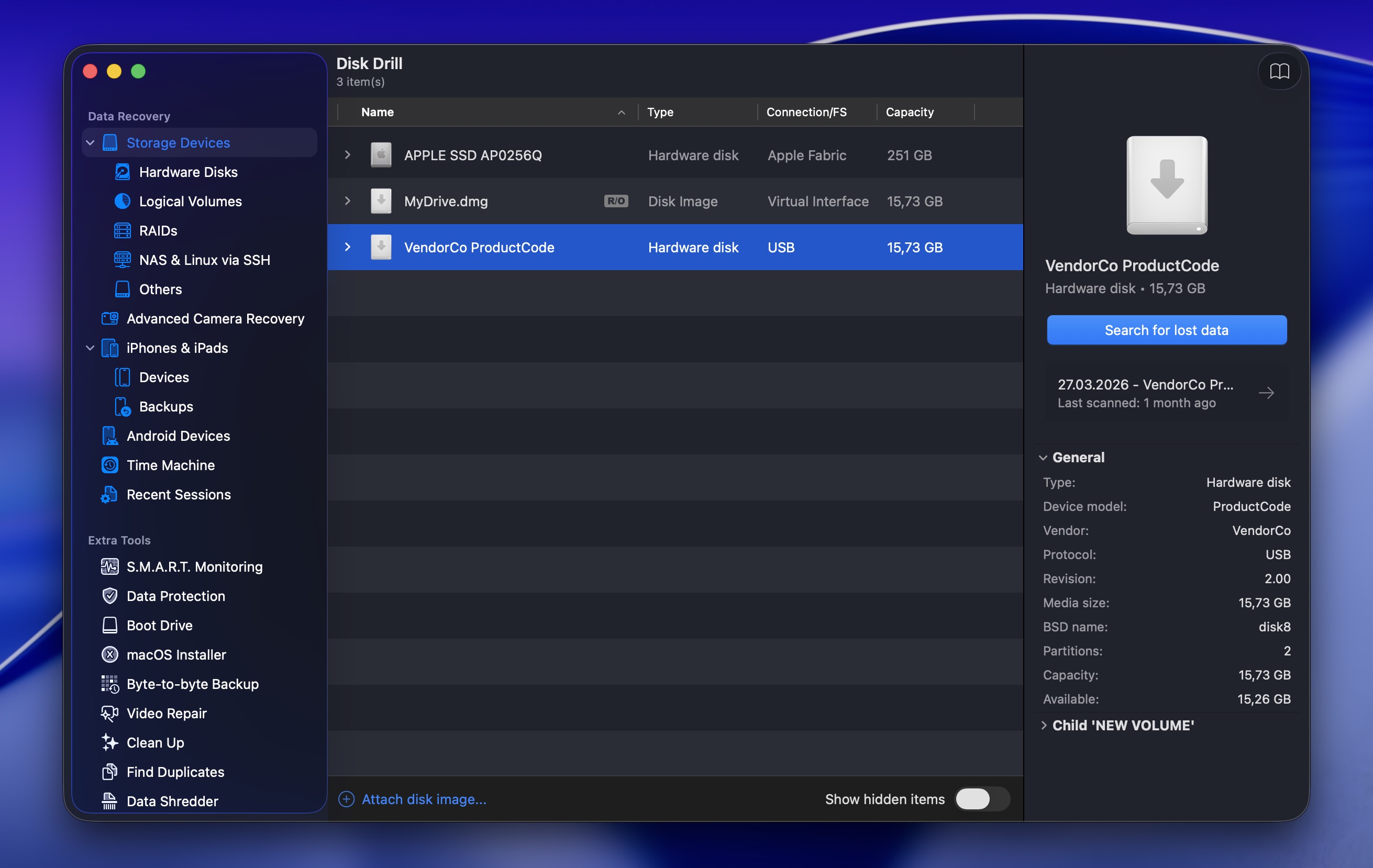
Task: Click the Search for lost data button
Action: point(1167,330)
